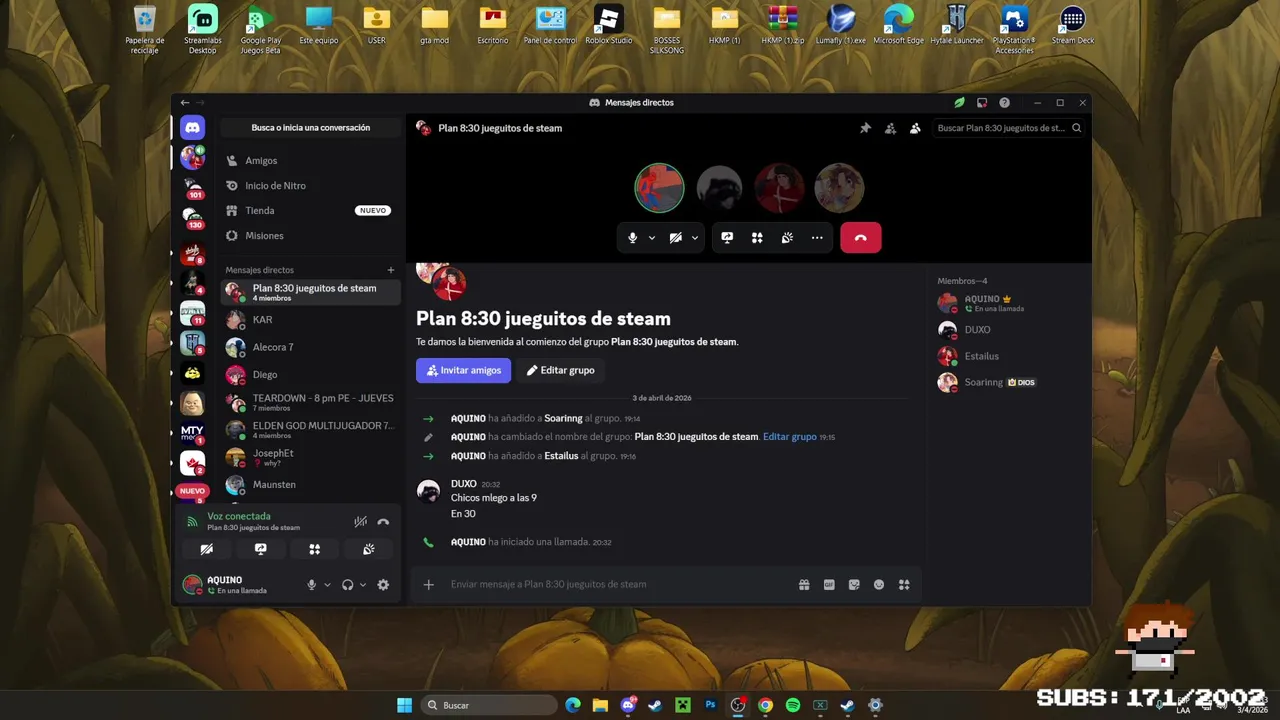Screen dimensions: 1280x720
Task: Open the soundboard from the voice panel
Action: point(368,549)
